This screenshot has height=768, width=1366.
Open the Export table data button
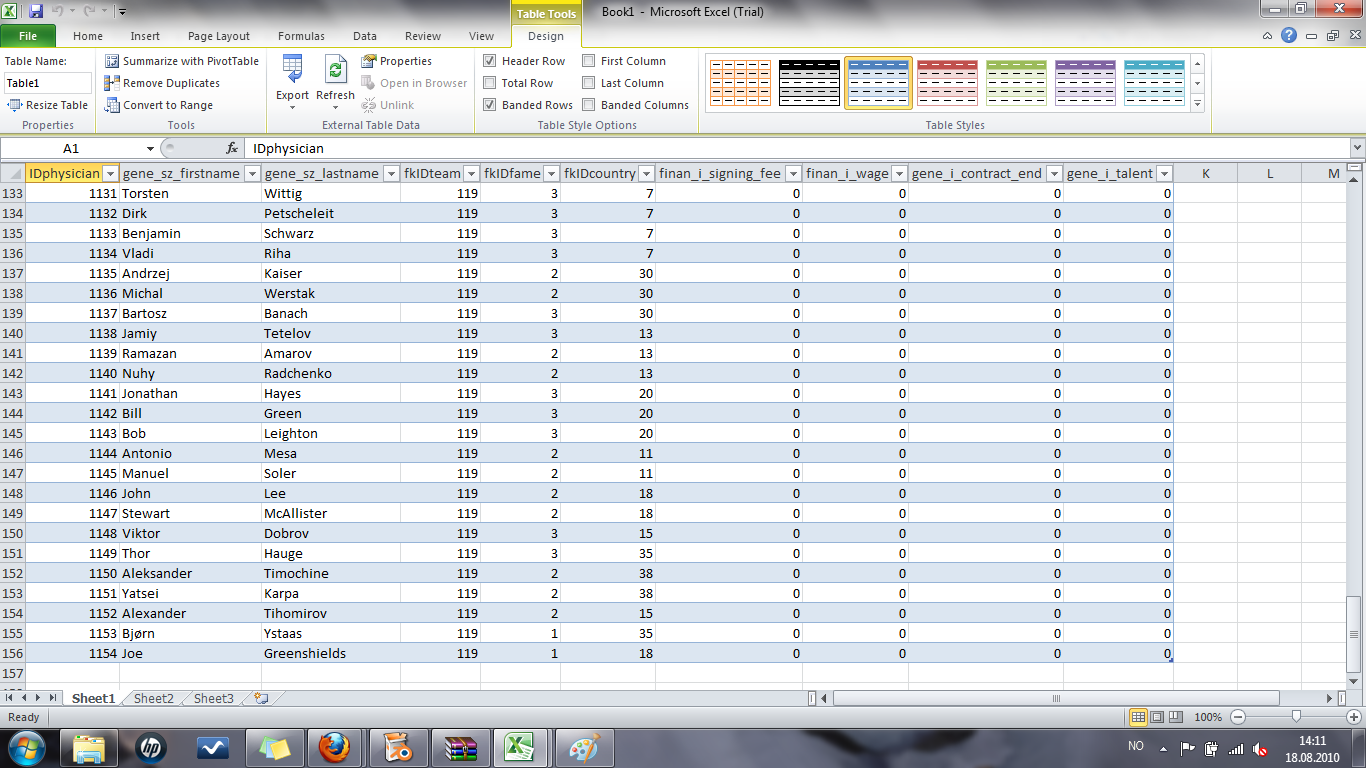[292, 79]
